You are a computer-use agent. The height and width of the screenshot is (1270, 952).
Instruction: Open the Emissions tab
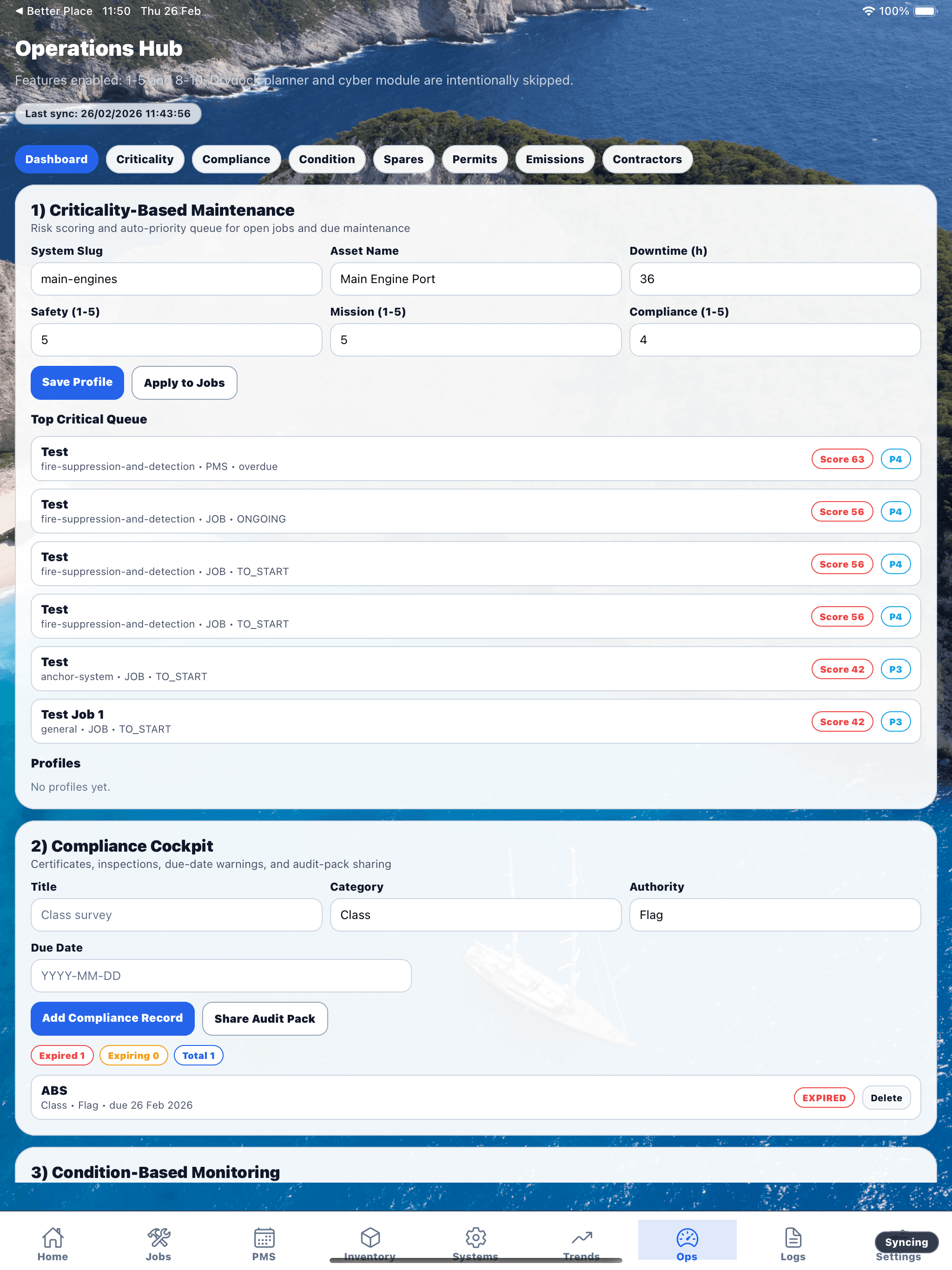(555, 159)
